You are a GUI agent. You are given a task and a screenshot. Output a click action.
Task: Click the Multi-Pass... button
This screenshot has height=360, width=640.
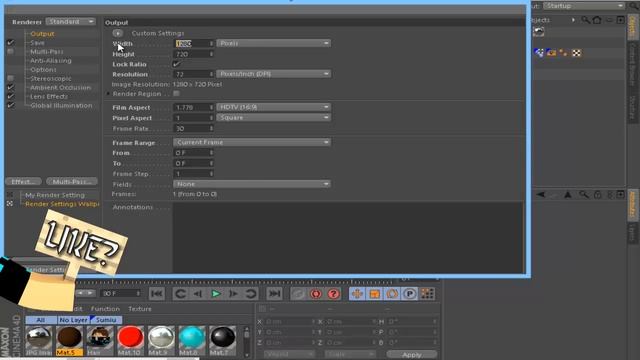[72, 181]
